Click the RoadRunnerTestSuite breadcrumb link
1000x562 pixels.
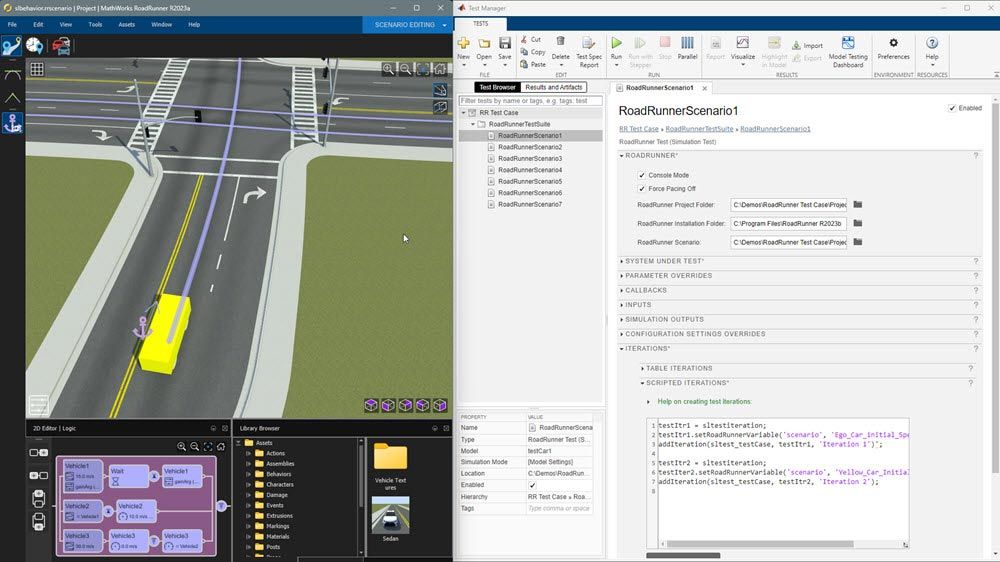coord(699,129)
